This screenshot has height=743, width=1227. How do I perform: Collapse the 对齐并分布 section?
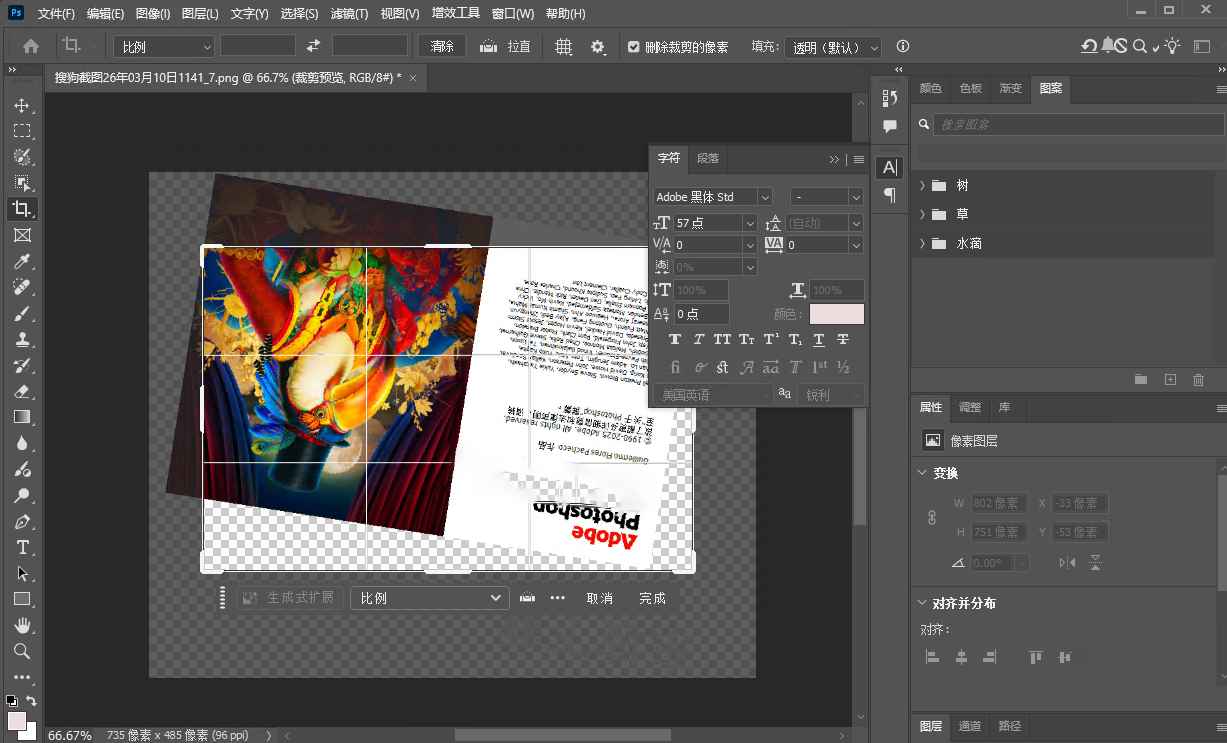click(922, 603)
